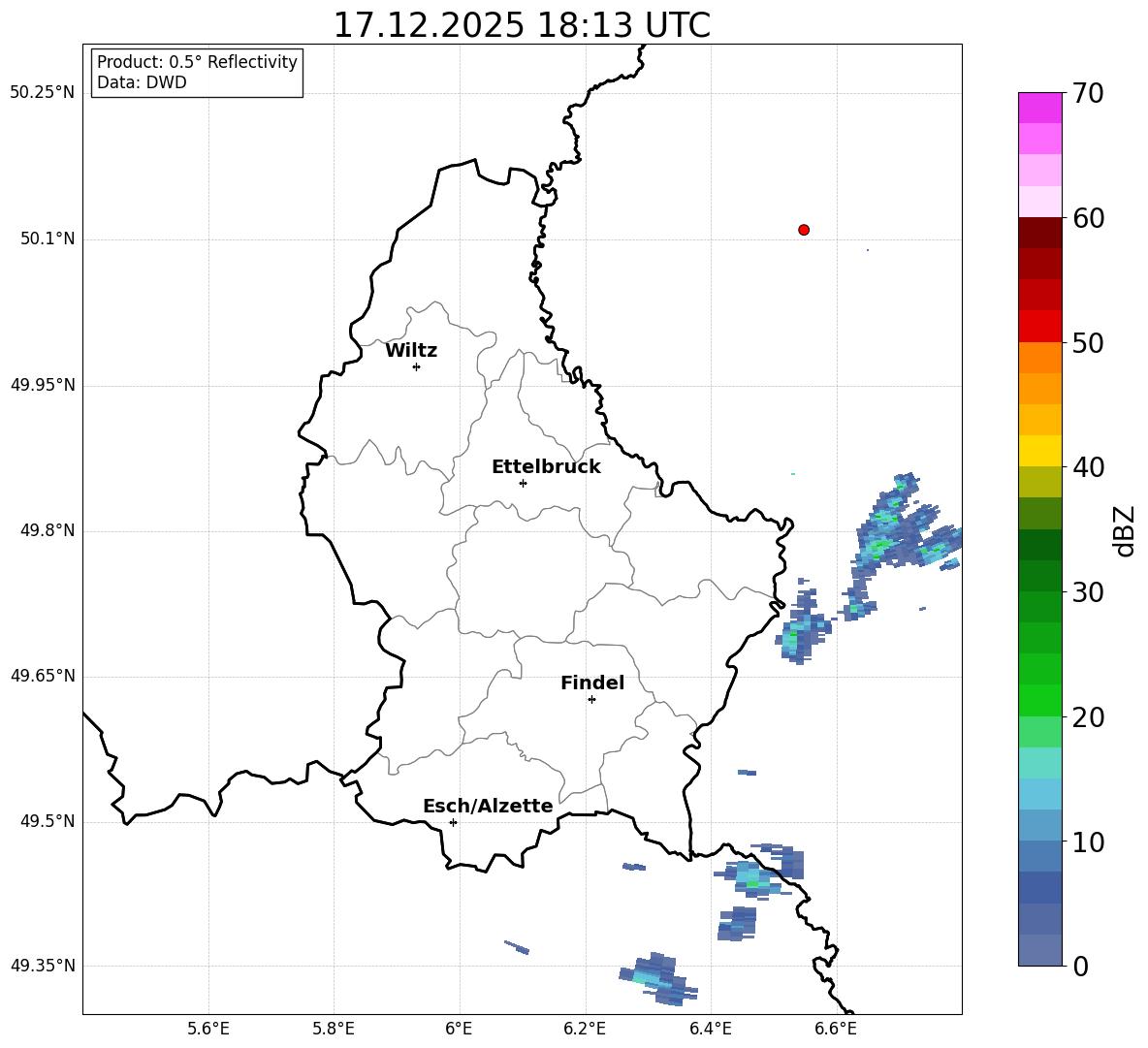Click the 6.4°E longitude label

pyautogui.click(x=710, y=1030)
